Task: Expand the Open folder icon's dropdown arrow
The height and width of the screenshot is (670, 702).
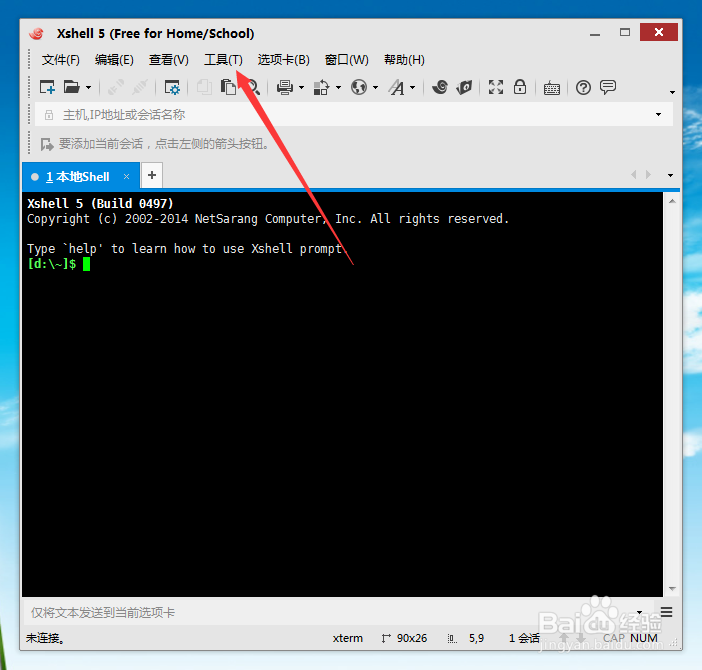Action: coord(88,88)
